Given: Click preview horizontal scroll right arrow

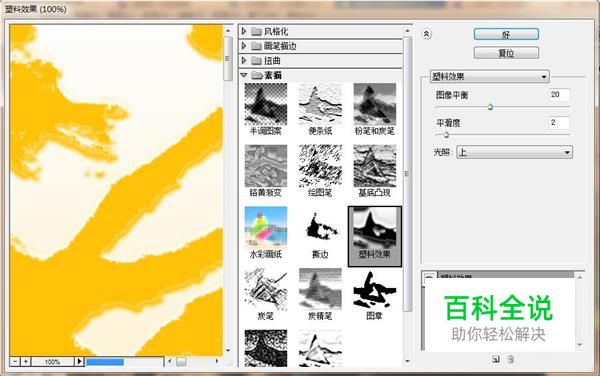Looking at the screenshot, I should pos(217,361).
